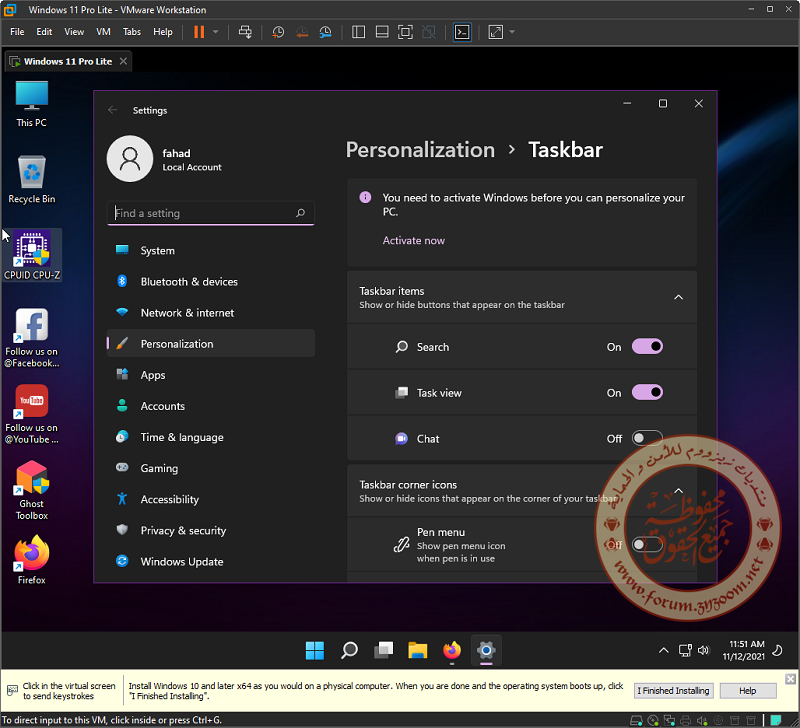
Task: Go back with the Settings back arrow
Action: (113, 110)
